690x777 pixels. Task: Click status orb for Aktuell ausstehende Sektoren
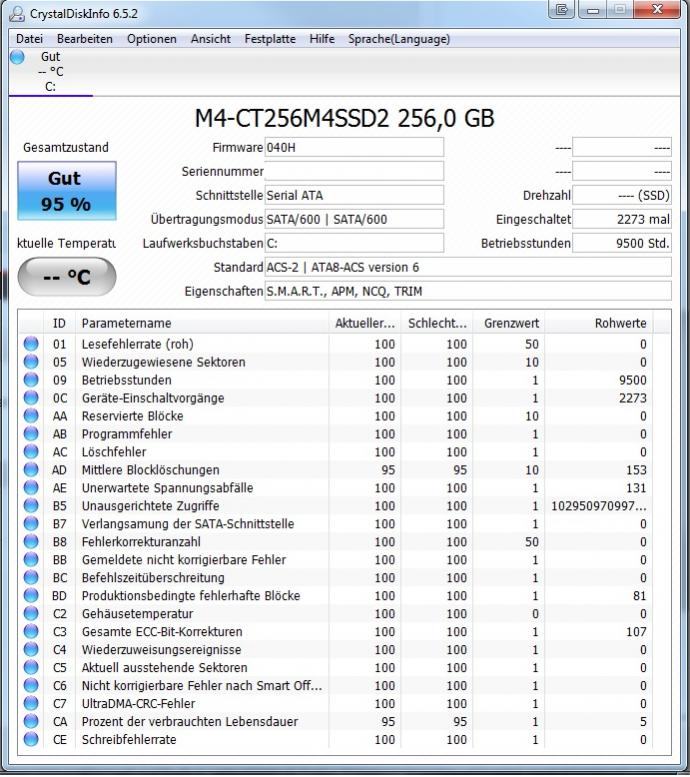31,667
